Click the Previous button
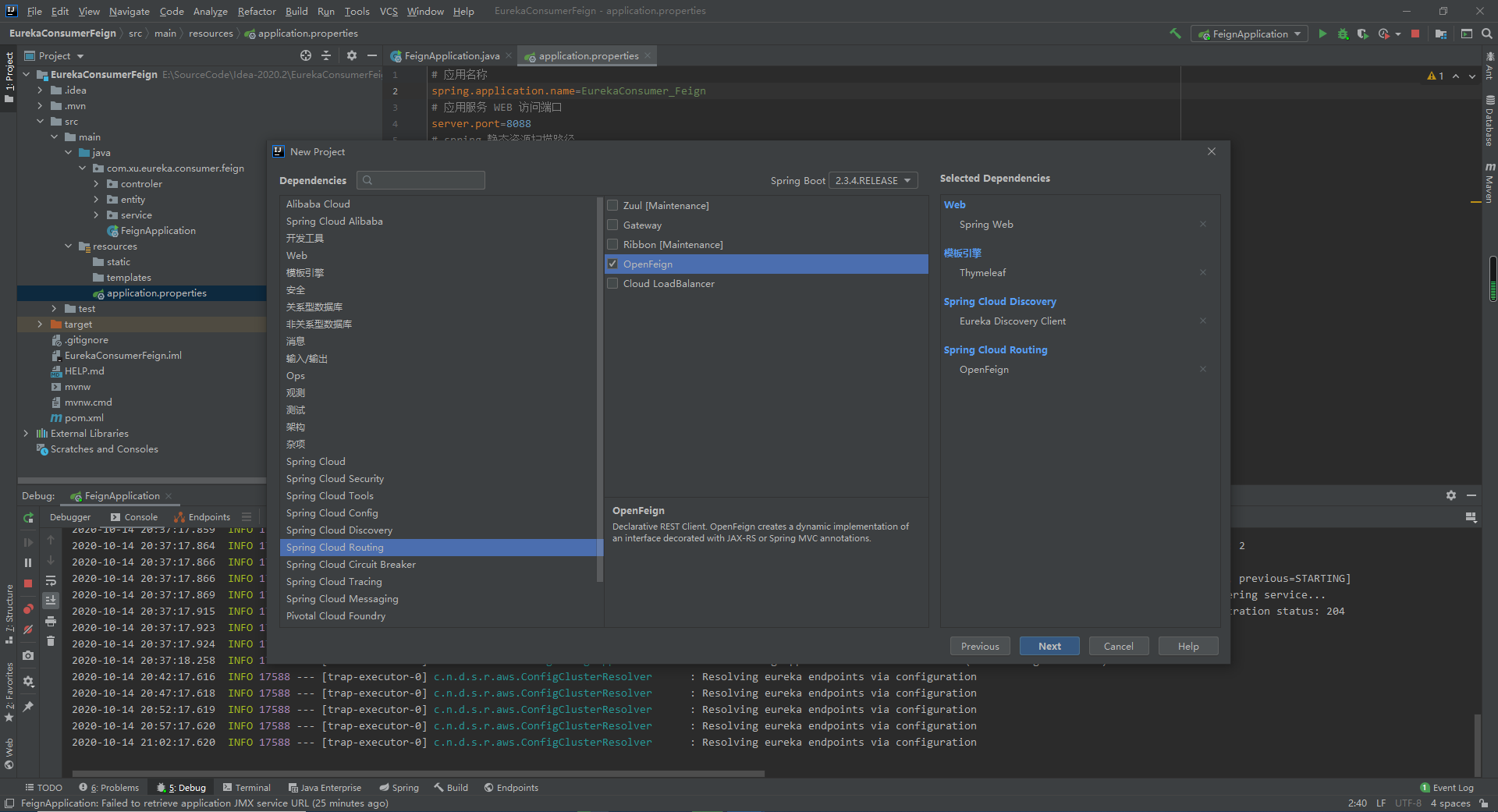1498x812 pixels. (980, 646)
